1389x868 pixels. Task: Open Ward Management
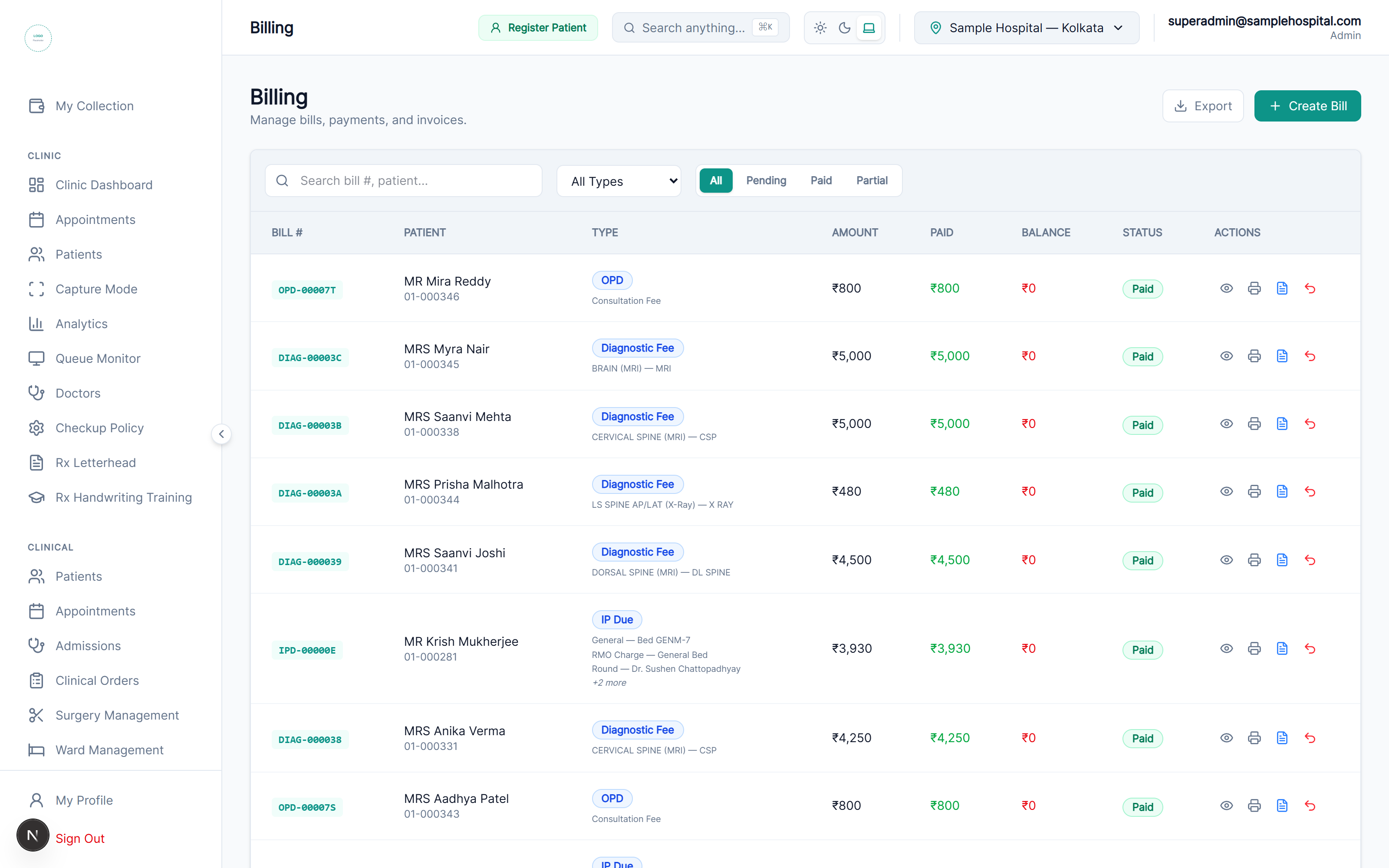[x=111, y=750]
